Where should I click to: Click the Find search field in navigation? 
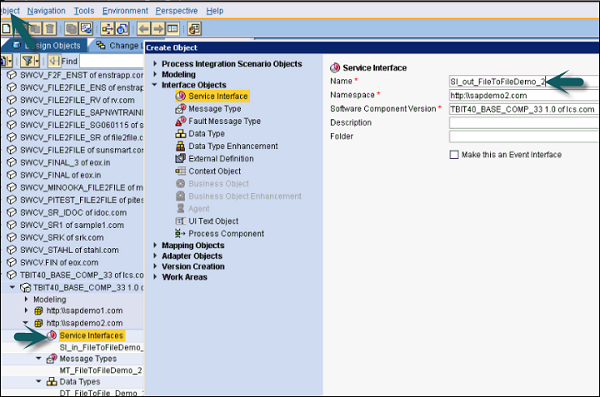pyautogui.click(x=112, y=61)
